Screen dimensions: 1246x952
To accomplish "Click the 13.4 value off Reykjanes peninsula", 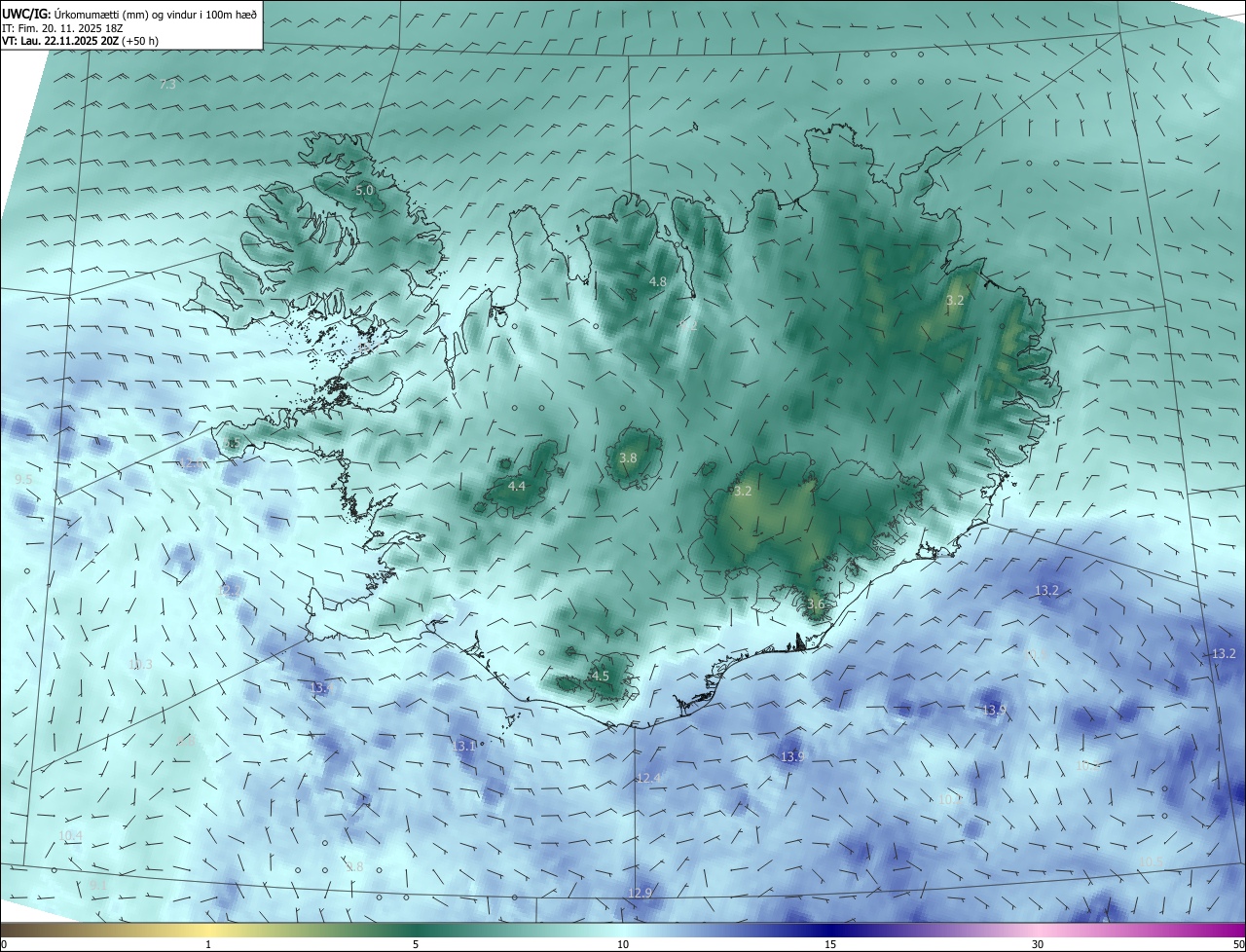I will point(320,688).
